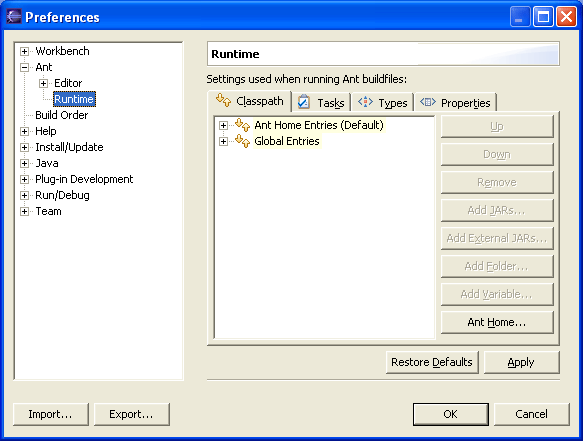Click the Add Variable... button

coord(497,294)
